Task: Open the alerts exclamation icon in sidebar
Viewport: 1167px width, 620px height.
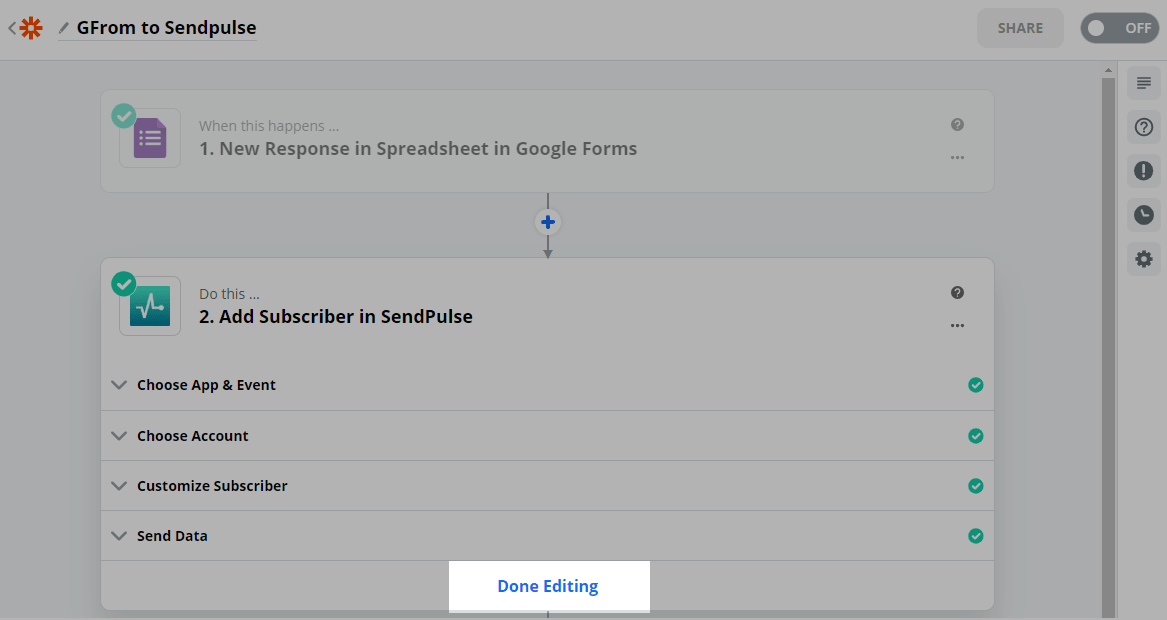Action: pos(1144,171)
